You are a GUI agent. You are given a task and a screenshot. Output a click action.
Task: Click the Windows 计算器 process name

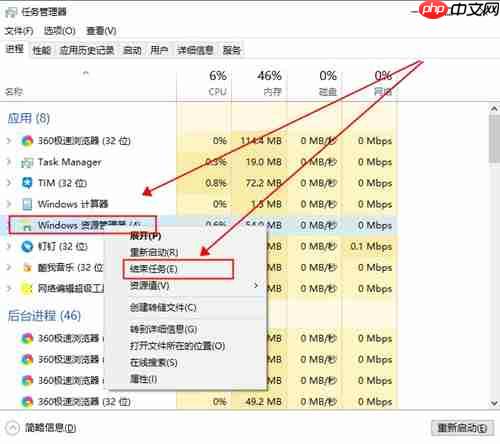(x=73, y=204)
